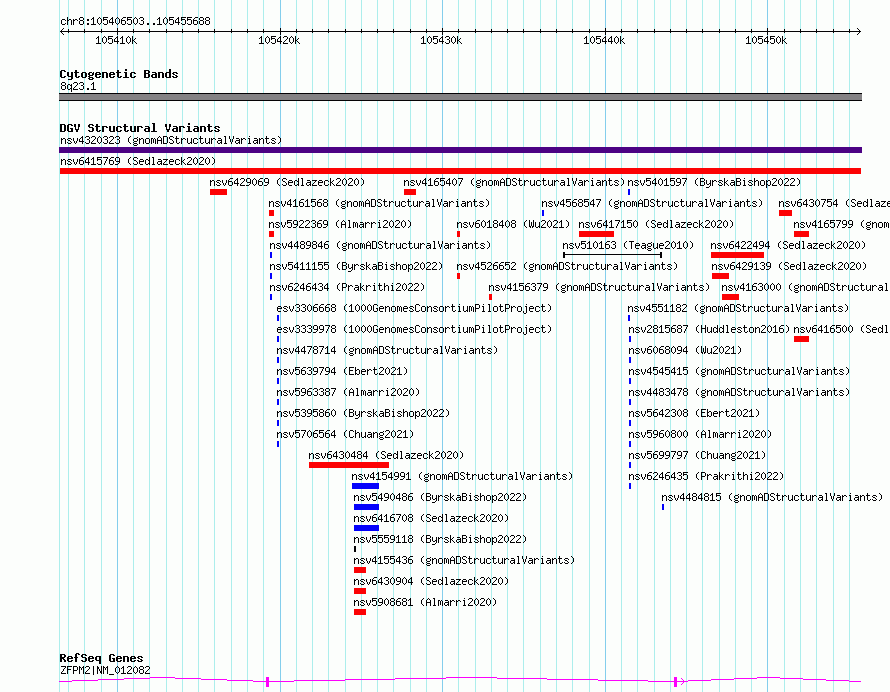Click the black nsv510163 span bar
Screen dimensions: 890x692
point(612,255)
